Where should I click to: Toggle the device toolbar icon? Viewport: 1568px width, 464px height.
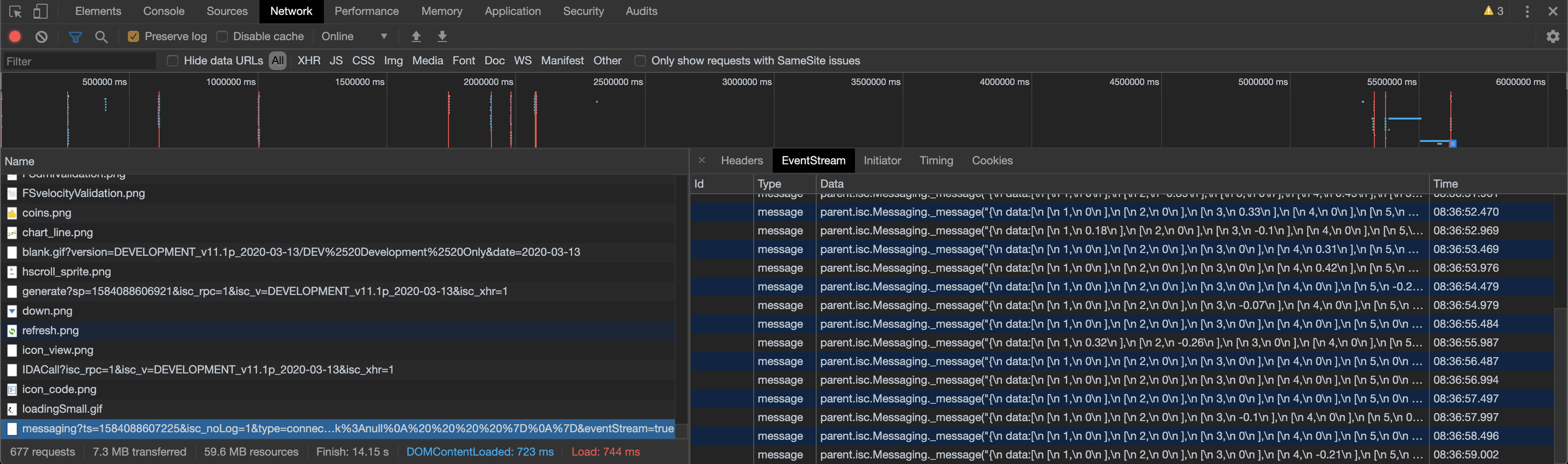[40, 12]
